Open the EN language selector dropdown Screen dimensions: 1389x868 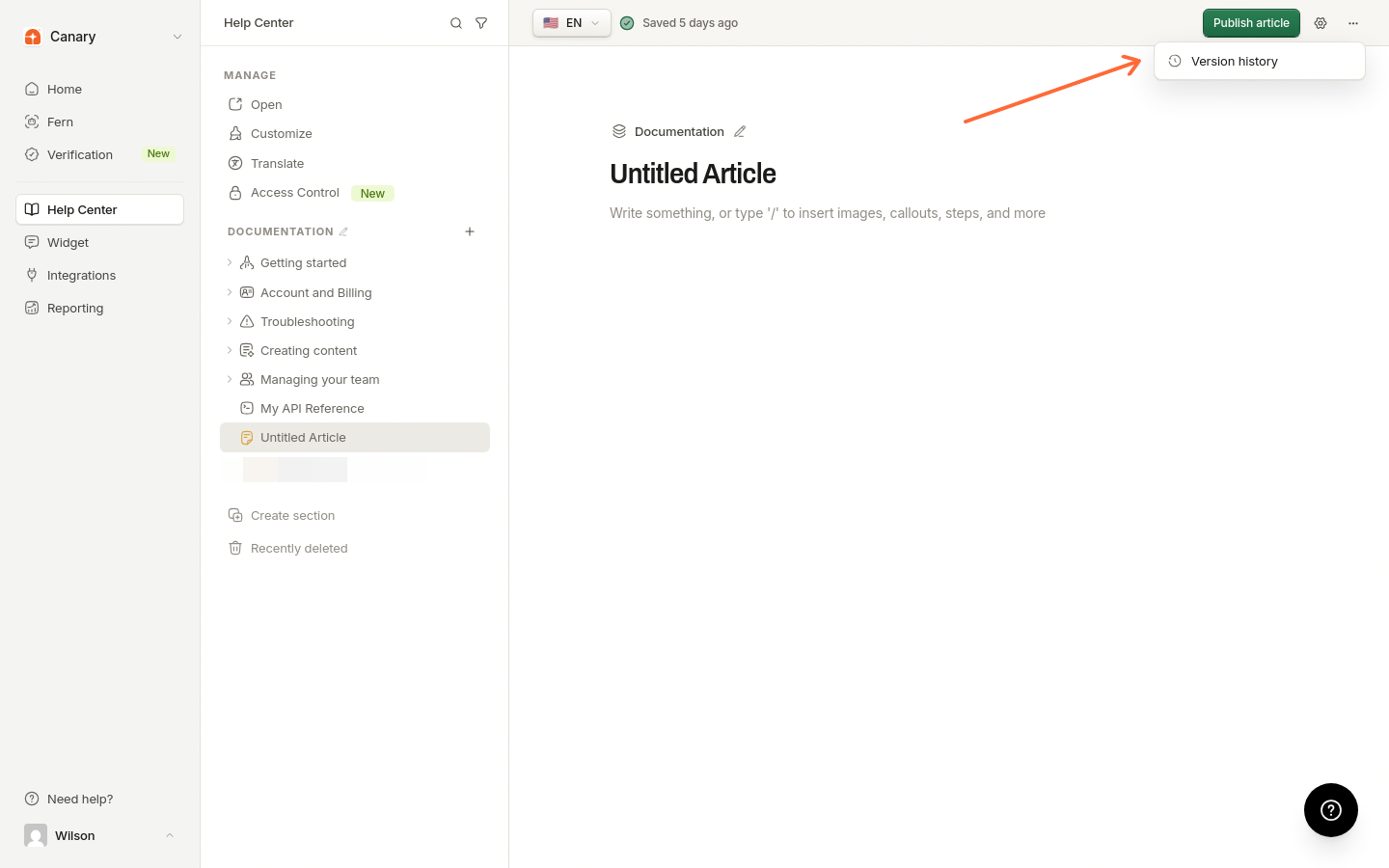click(572, 23)
